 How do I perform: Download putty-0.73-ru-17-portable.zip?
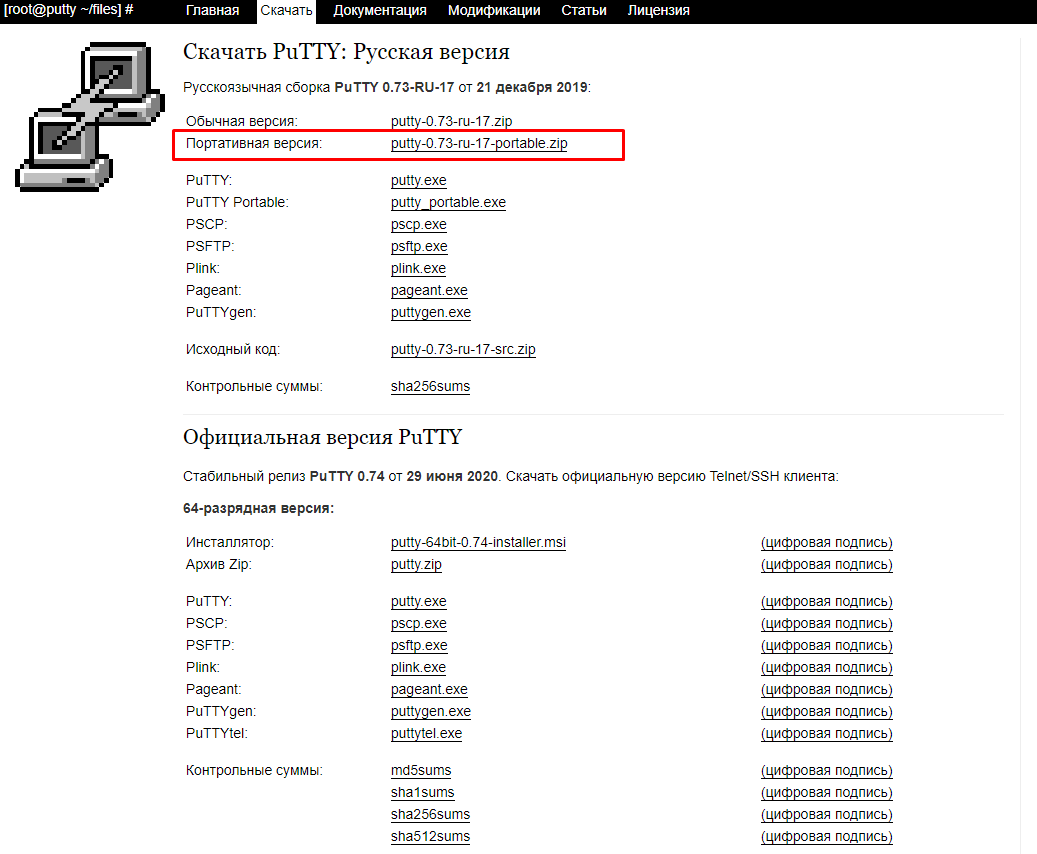479,144
